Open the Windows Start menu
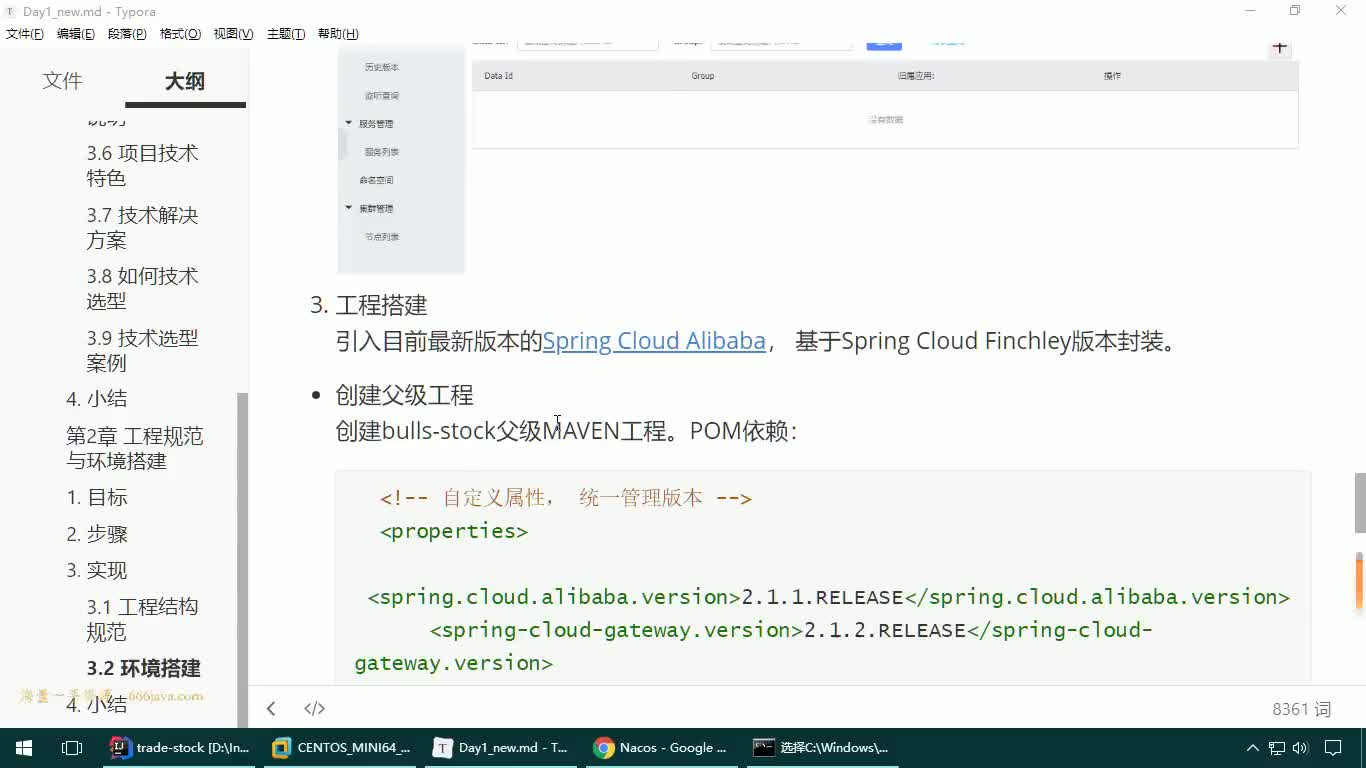The height and width of the screenshot is (768, 1366). point(24,748)
